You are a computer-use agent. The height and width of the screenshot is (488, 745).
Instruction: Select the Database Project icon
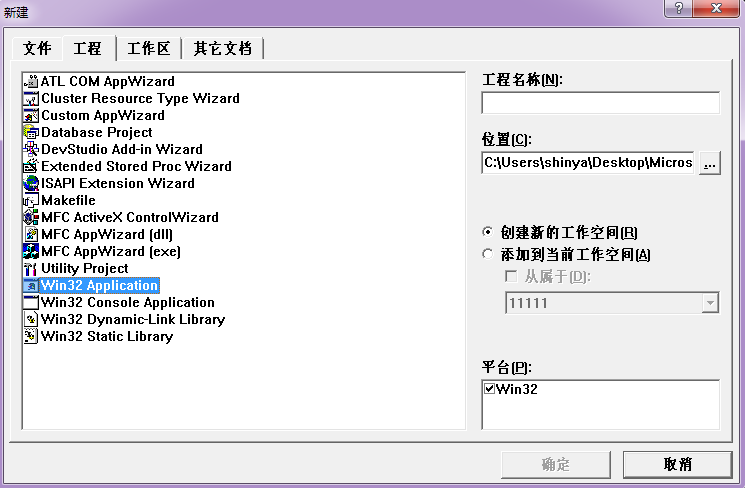click(31, 133)
